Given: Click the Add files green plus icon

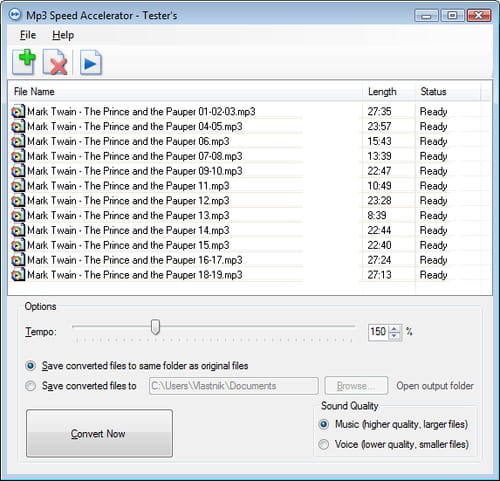Looking at the screenshot, I should [x=24, y=62].
